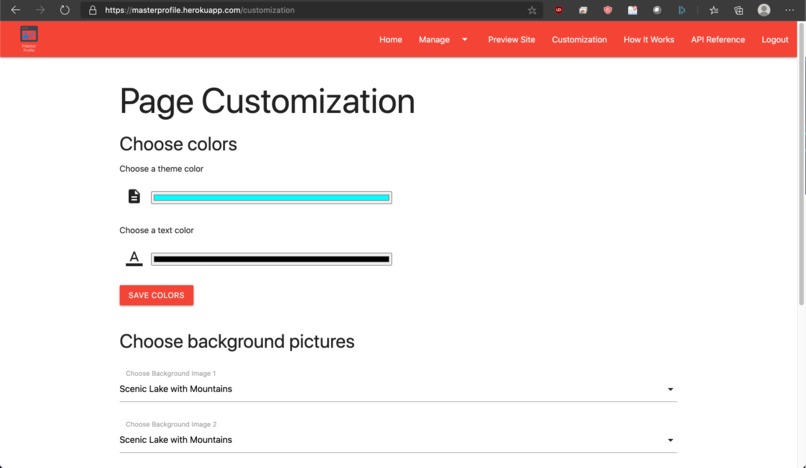The image size is (806, 468).
Task: Open the browser collections icon
Action: point(738,10)
